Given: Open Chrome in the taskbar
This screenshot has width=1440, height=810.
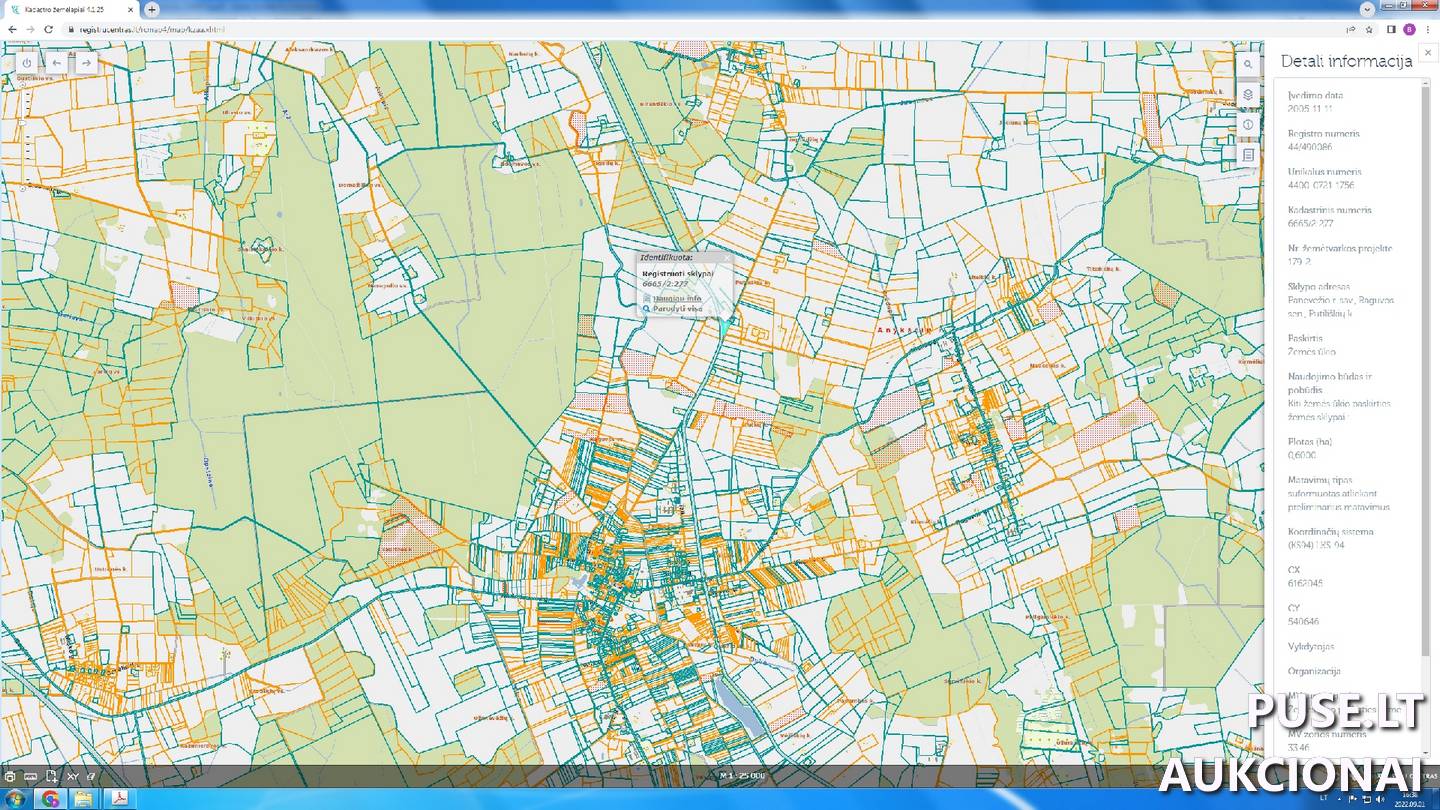Looking at the screenshot, I should pyautogui.click(x=49, y=799).
